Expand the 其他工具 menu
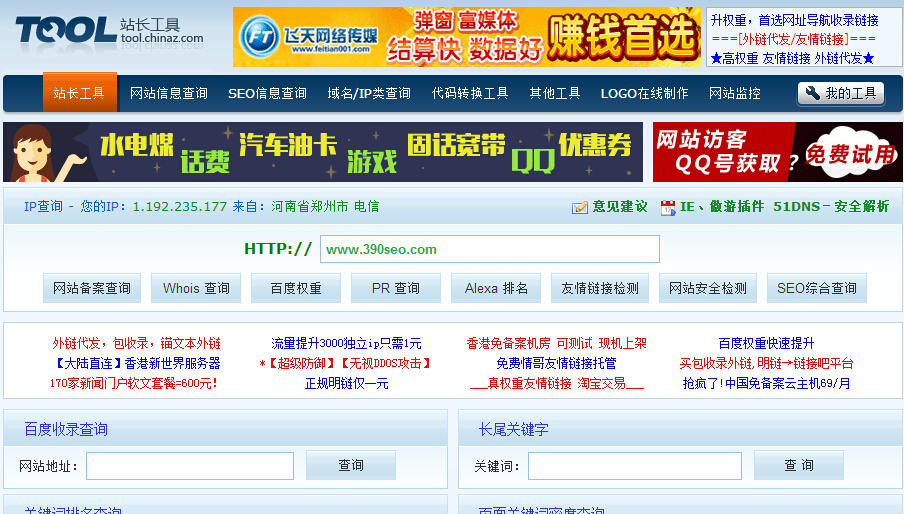The image size is (904, 514). click(555, 93)
